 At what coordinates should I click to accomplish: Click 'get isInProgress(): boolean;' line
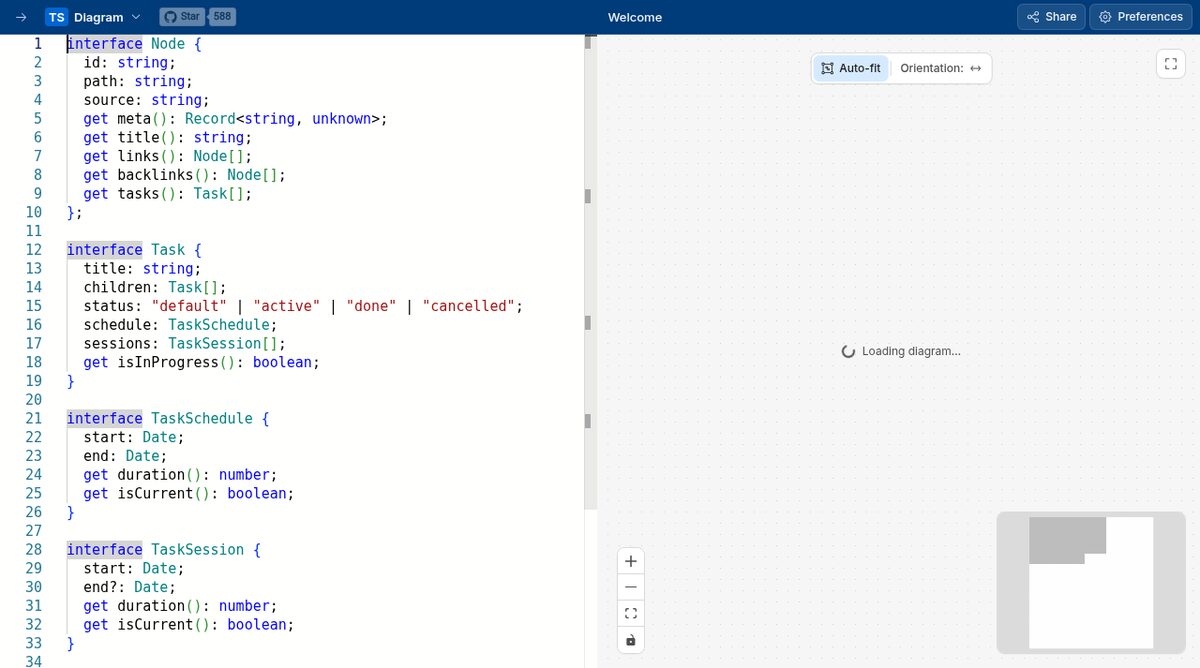point(201,362)
